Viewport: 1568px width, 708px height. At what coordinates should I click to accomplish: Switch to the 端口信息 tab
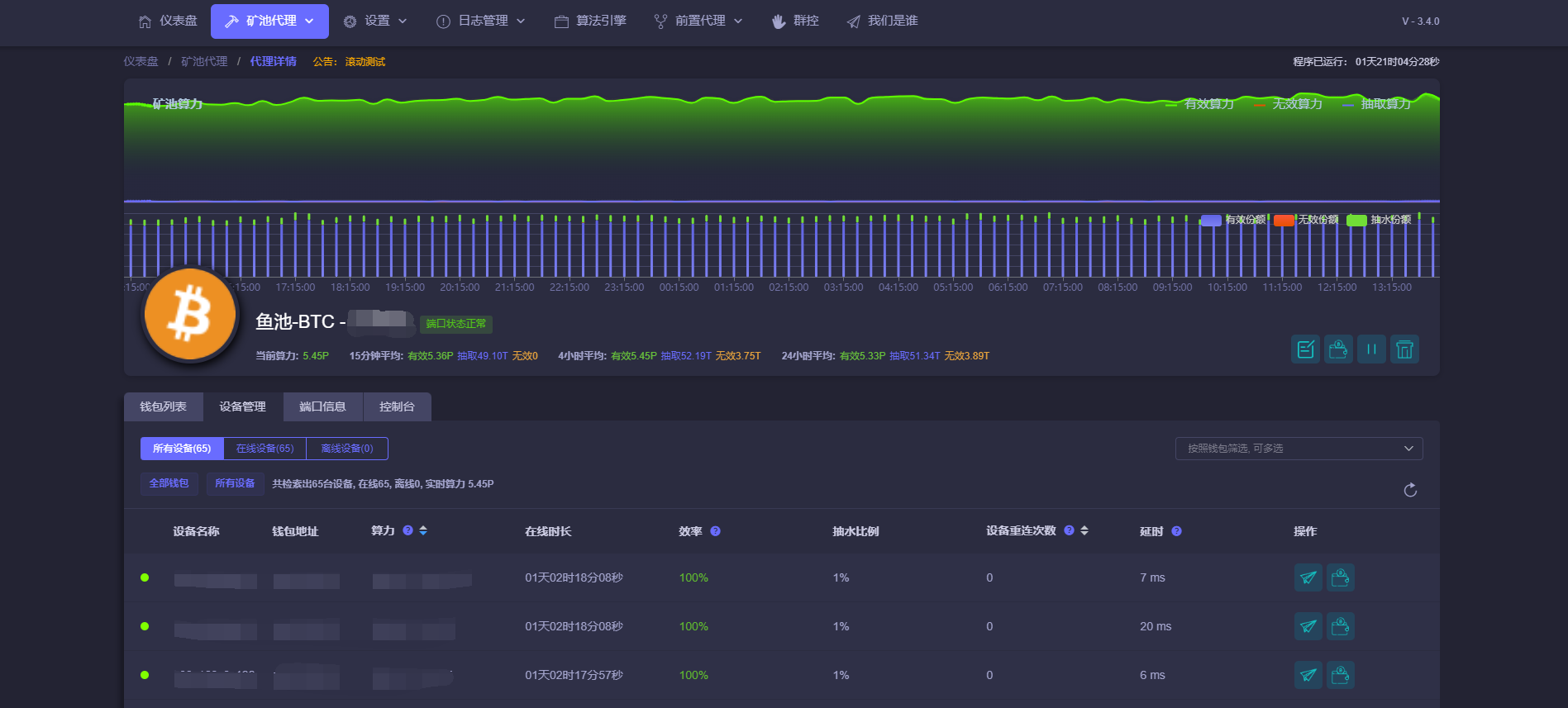coord(322,406)
